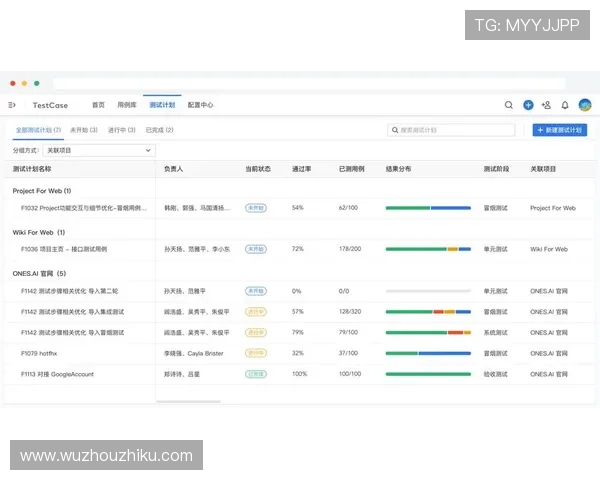Show the 进行中 (3) filter tab

point(122,130)
